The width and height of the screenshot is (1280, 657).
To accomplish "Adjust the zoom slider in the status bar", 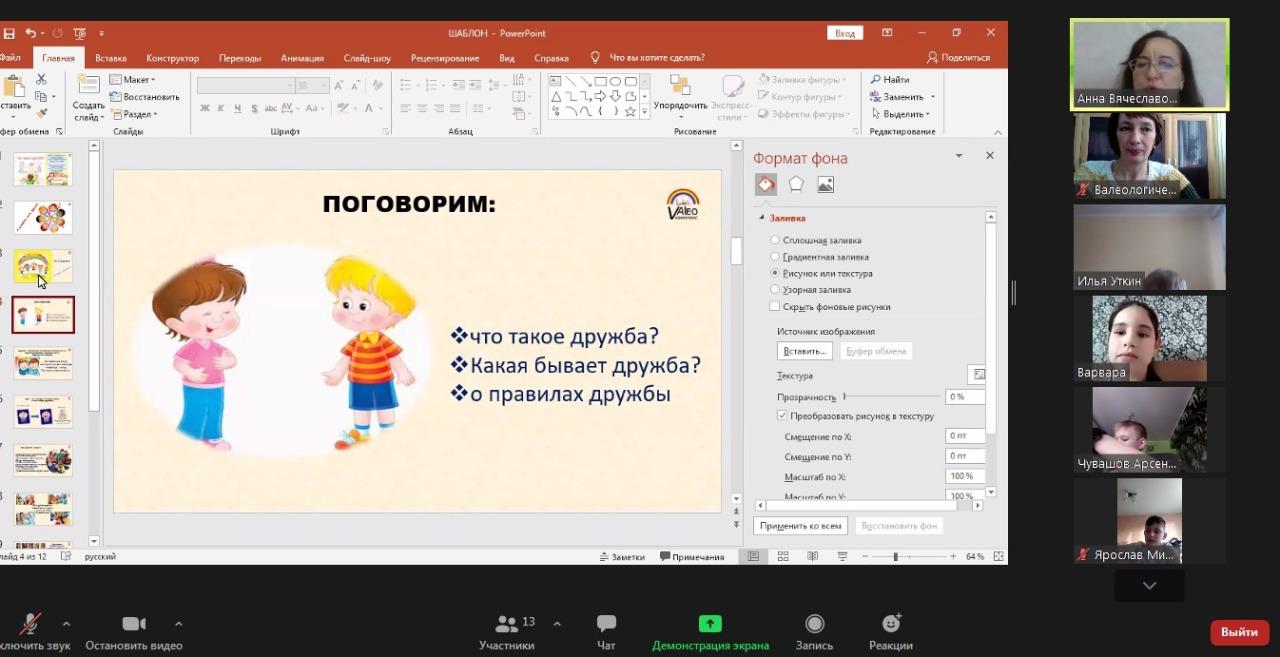I will (x=895, y=556).
